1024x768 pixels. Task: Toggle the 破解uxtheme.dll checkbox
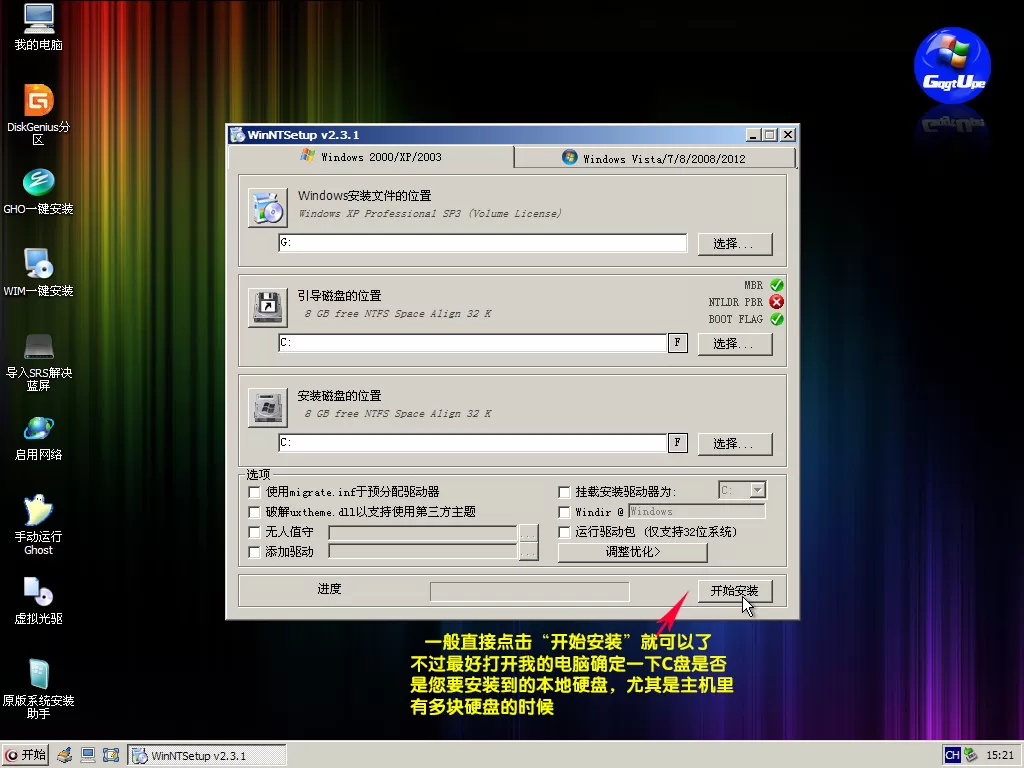(x=254, y=512)
